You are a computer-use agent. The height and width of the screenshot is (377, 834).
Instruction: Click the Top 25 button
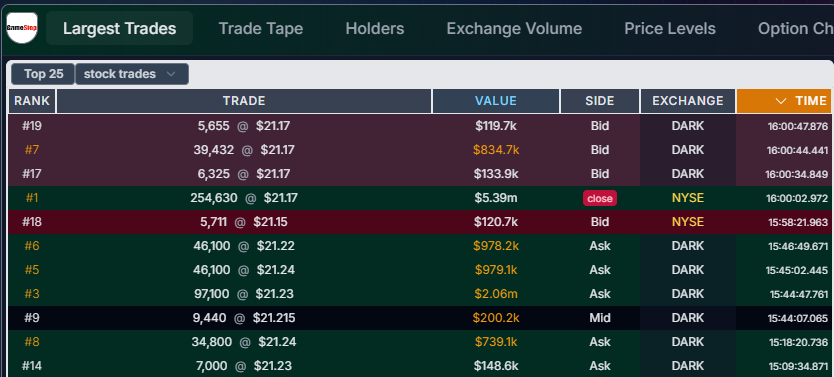(43, 74)
